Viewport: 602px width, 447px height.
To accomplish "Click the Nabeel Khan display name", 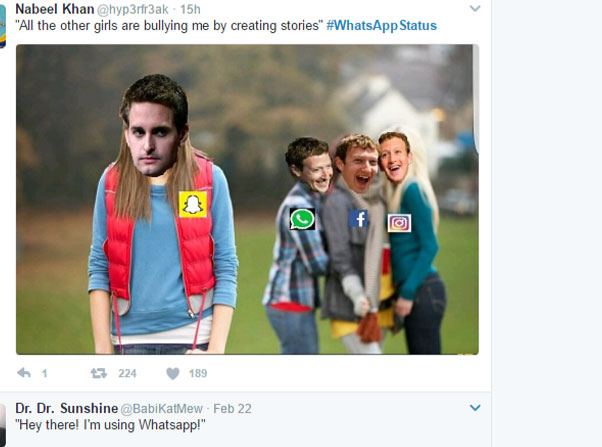I will [x=55, y=9].
